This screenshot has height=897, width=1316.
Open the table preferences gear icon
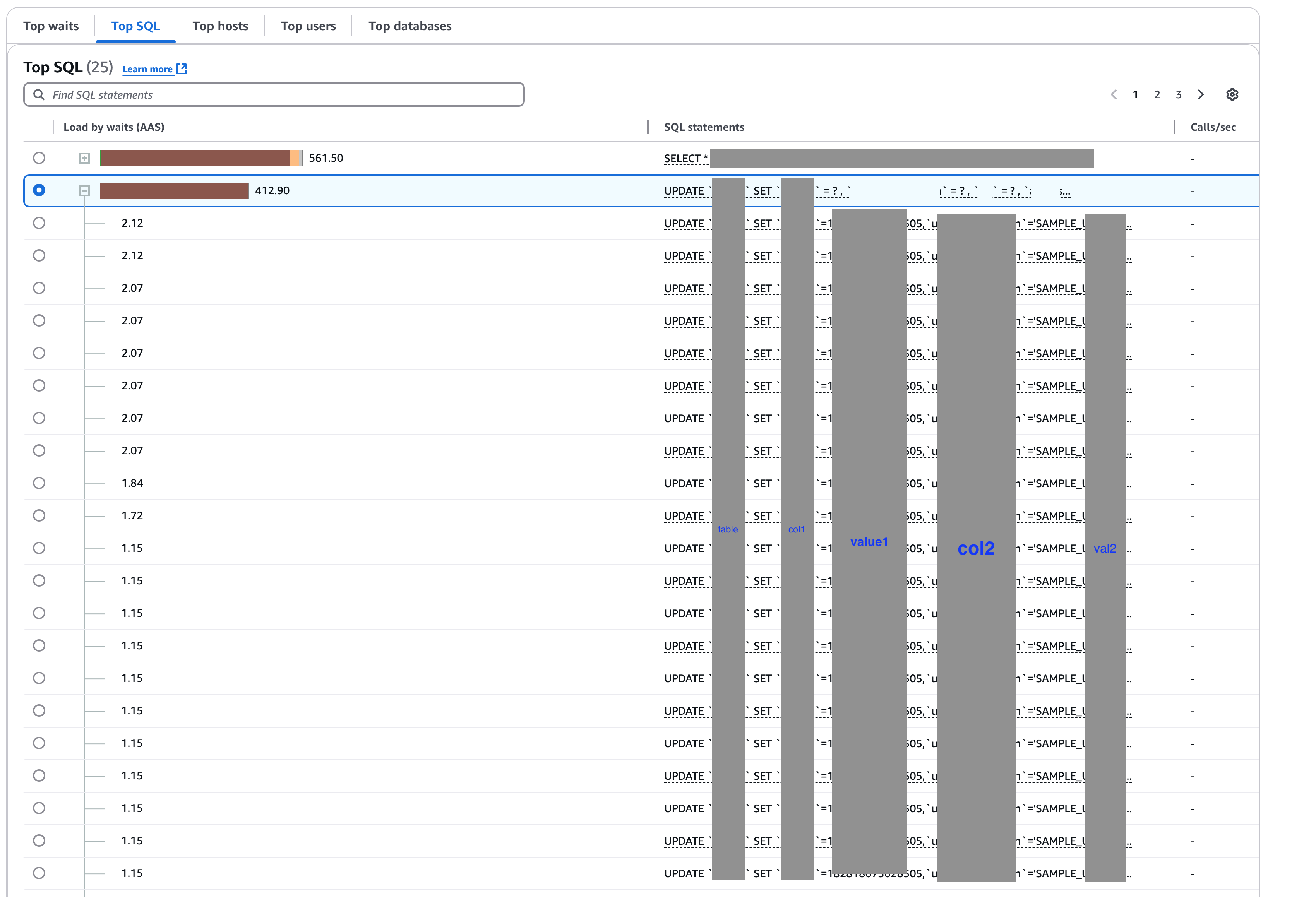pos(1232,94)
